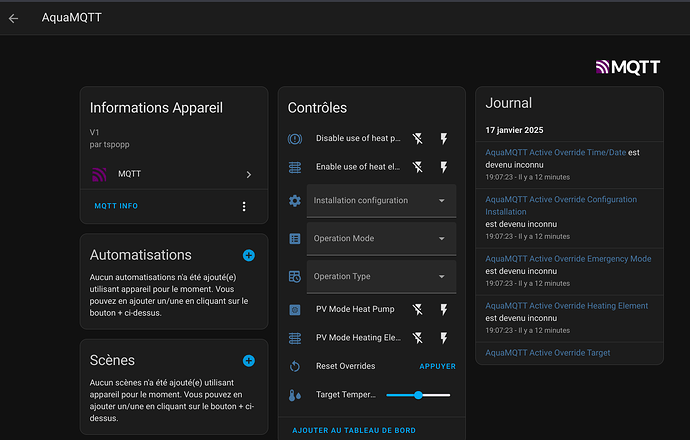690x440 pixels.
Task: Add a new scene with plus icon
Action: click(249, 361)
